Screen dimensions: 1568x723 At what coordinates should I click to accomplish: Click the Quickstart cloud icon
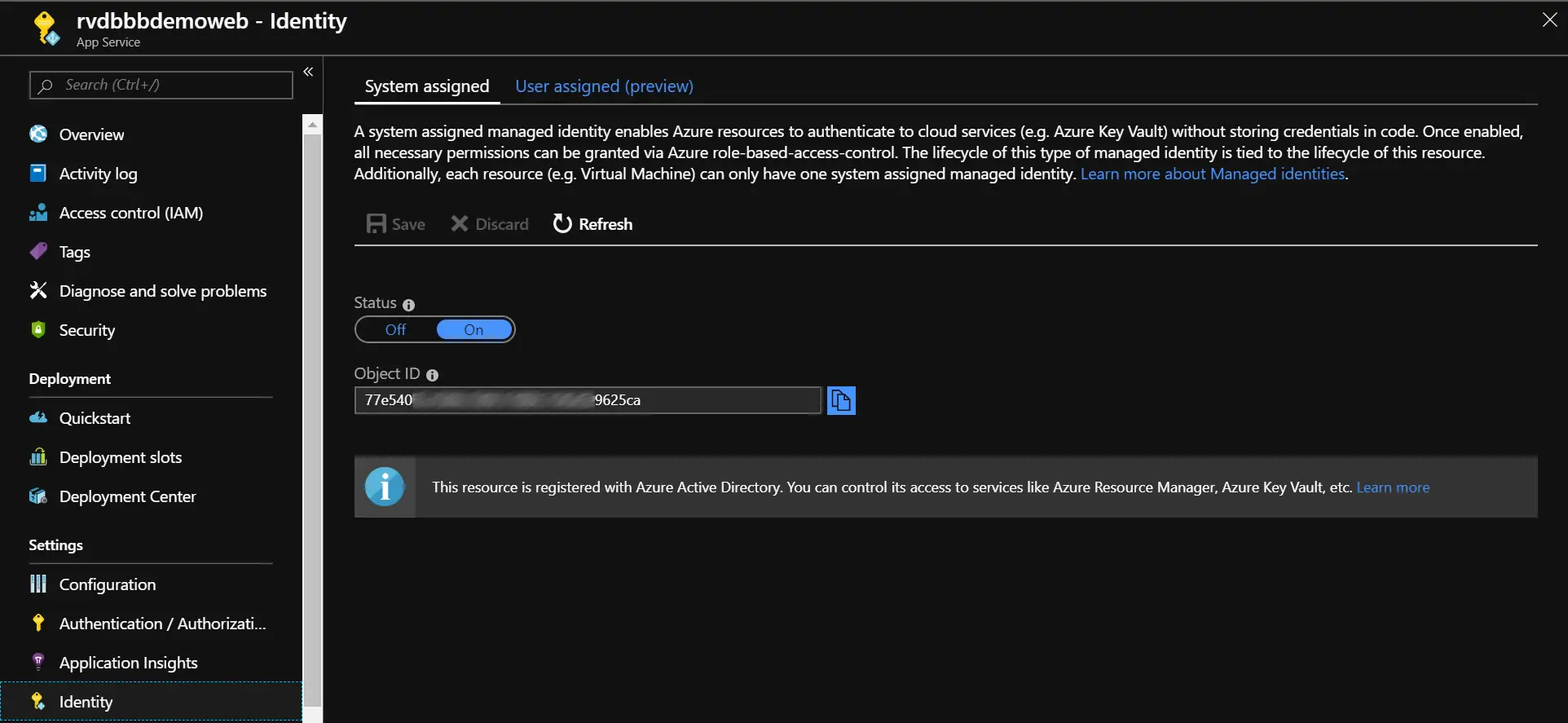click(x=38, y=417)
